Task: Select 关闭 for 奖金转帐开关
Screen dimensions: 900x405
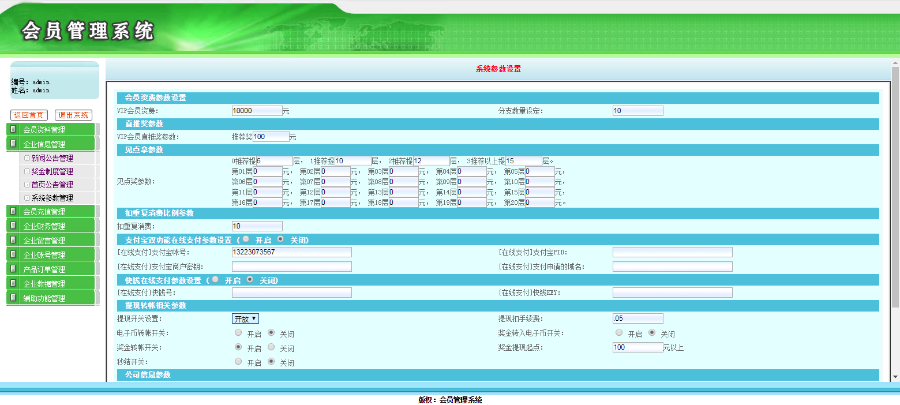Action: point(271,347)
